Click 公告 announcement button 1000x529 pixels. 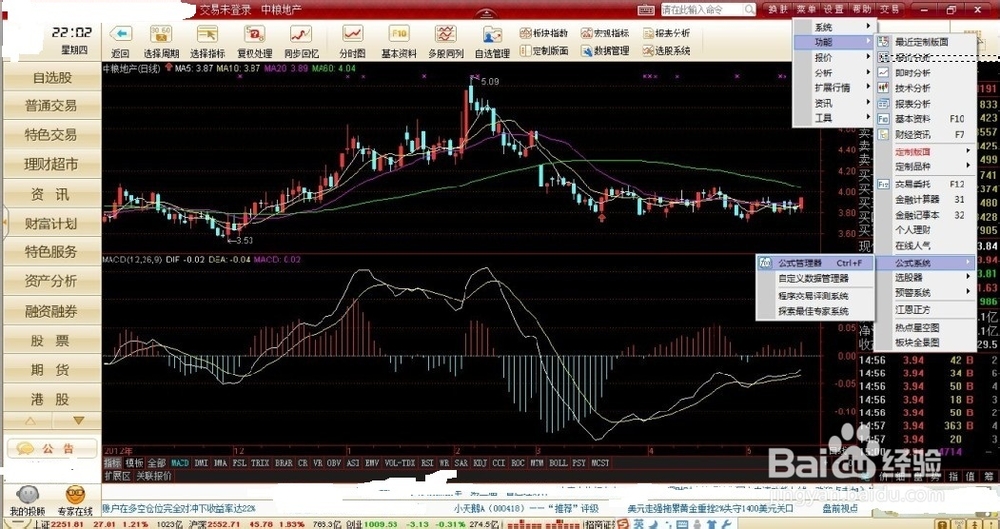click(52, 449)
